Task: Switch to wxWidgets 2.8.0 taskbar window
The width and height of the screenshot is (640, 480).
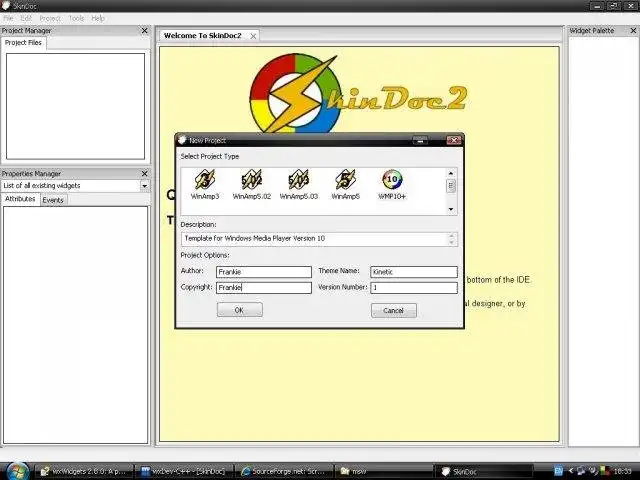Action: point(84,471)
